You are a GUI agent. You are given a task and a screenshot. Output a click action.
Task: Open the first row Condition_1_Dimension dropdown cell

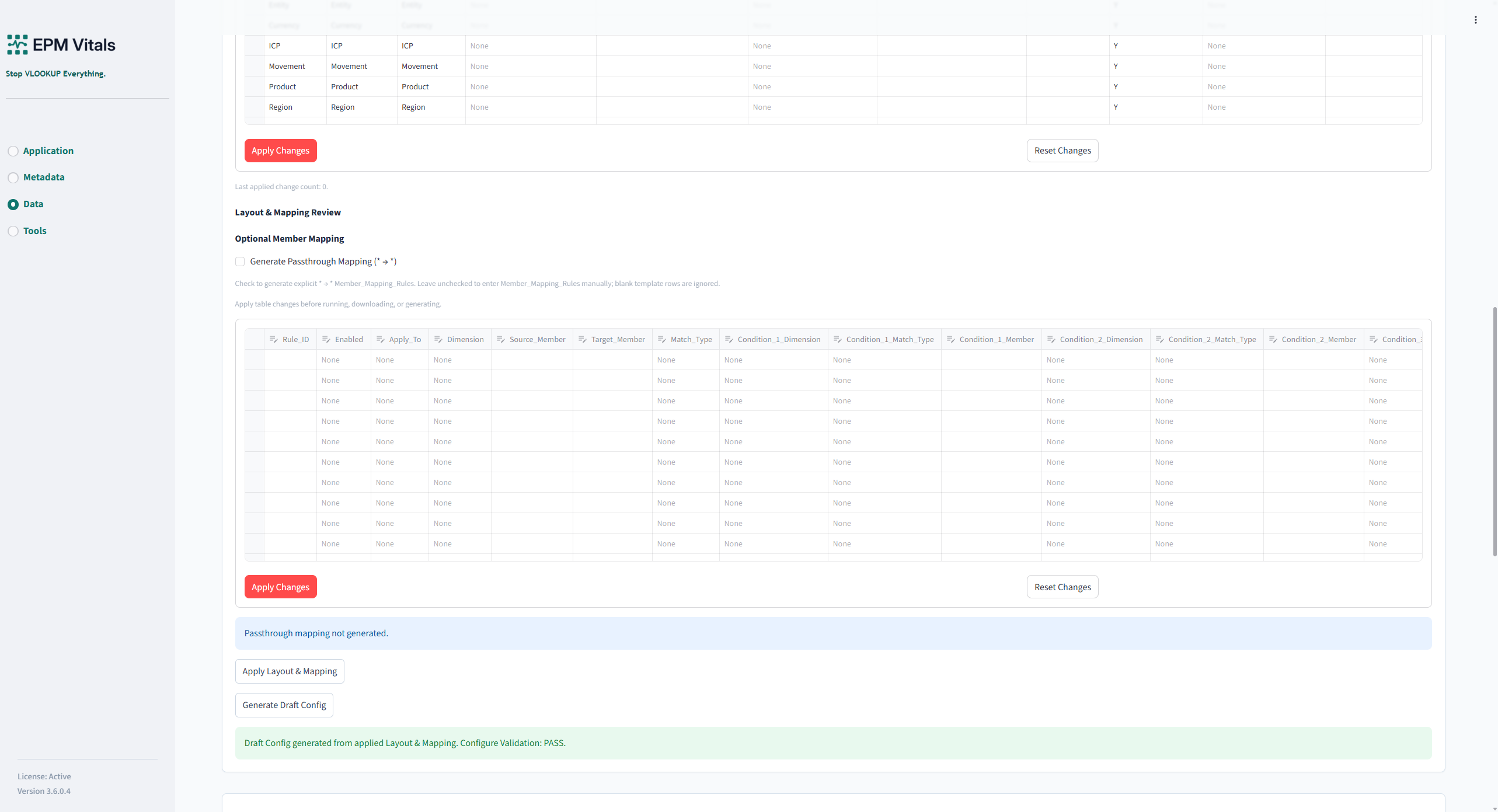coord(774,360)
